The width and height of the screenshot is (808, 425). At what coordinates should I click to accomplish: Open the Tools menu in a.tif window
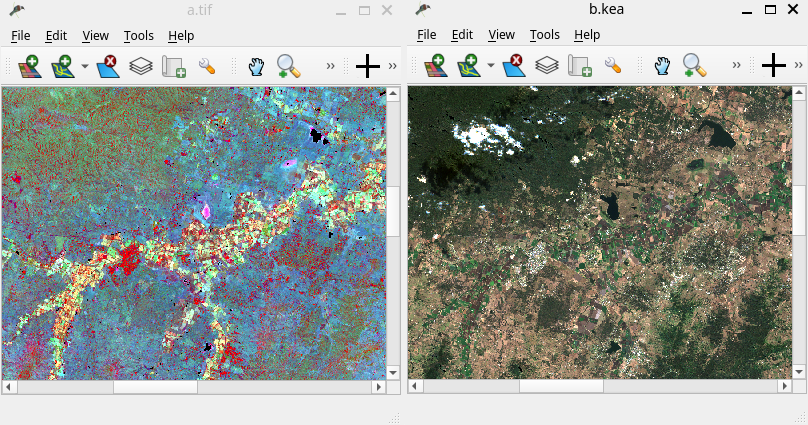tap(139, 35)
